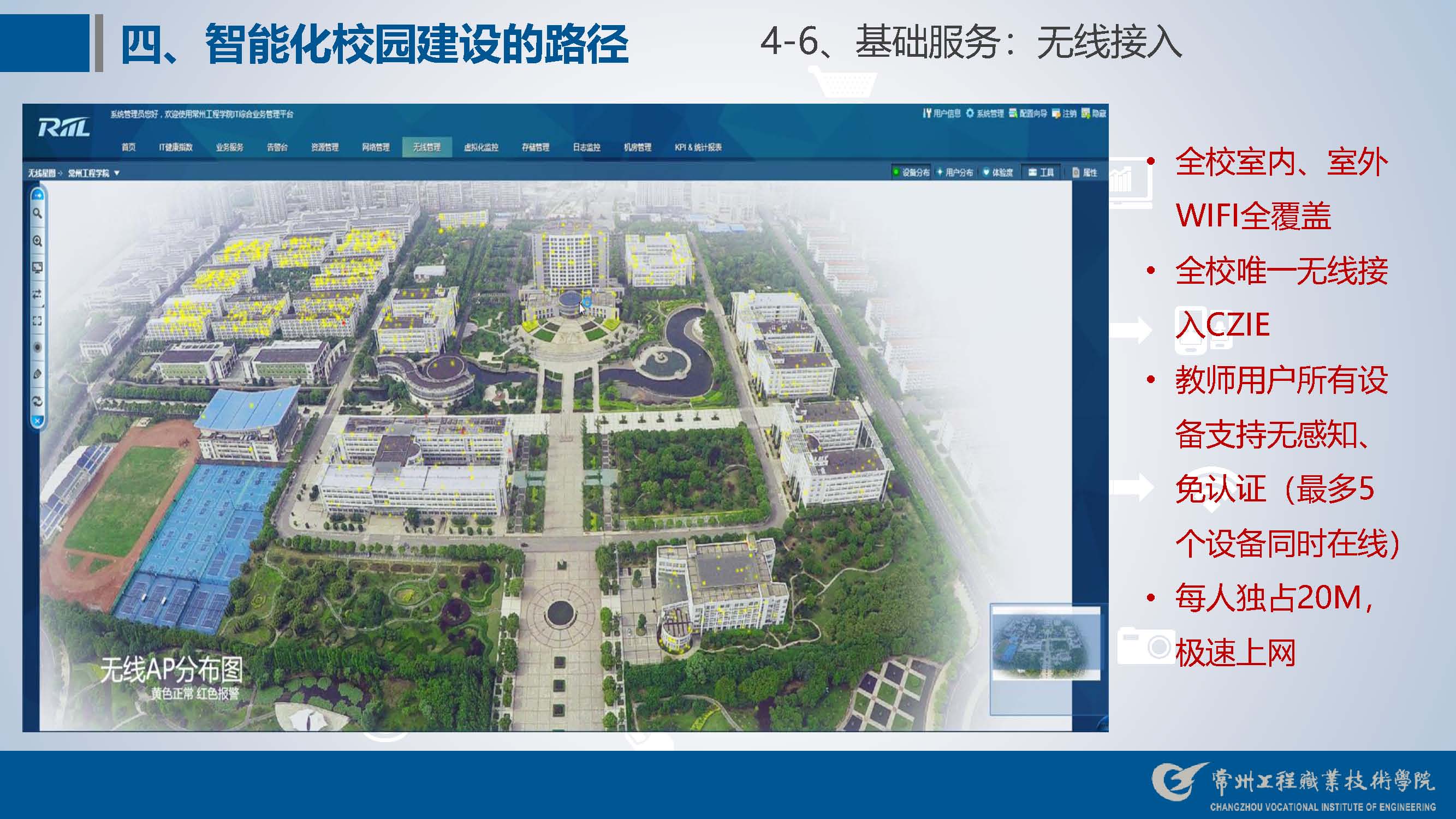Click the magnifier search tool in the map sidebar
This screenshot has width=1456, height=819.
[37, 213]
